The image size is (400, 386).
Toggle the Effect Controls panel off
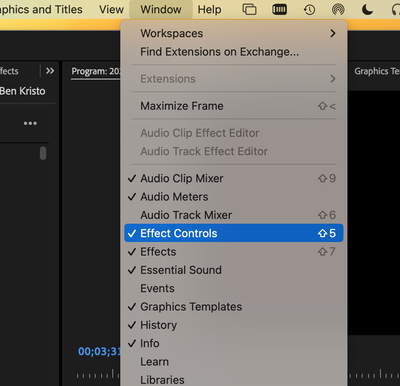tap(234, 233)
